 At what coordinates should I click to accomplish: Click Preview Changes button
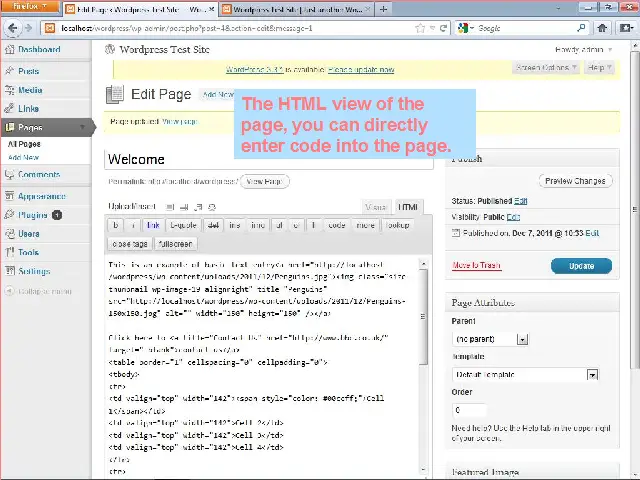coord(575,181)
